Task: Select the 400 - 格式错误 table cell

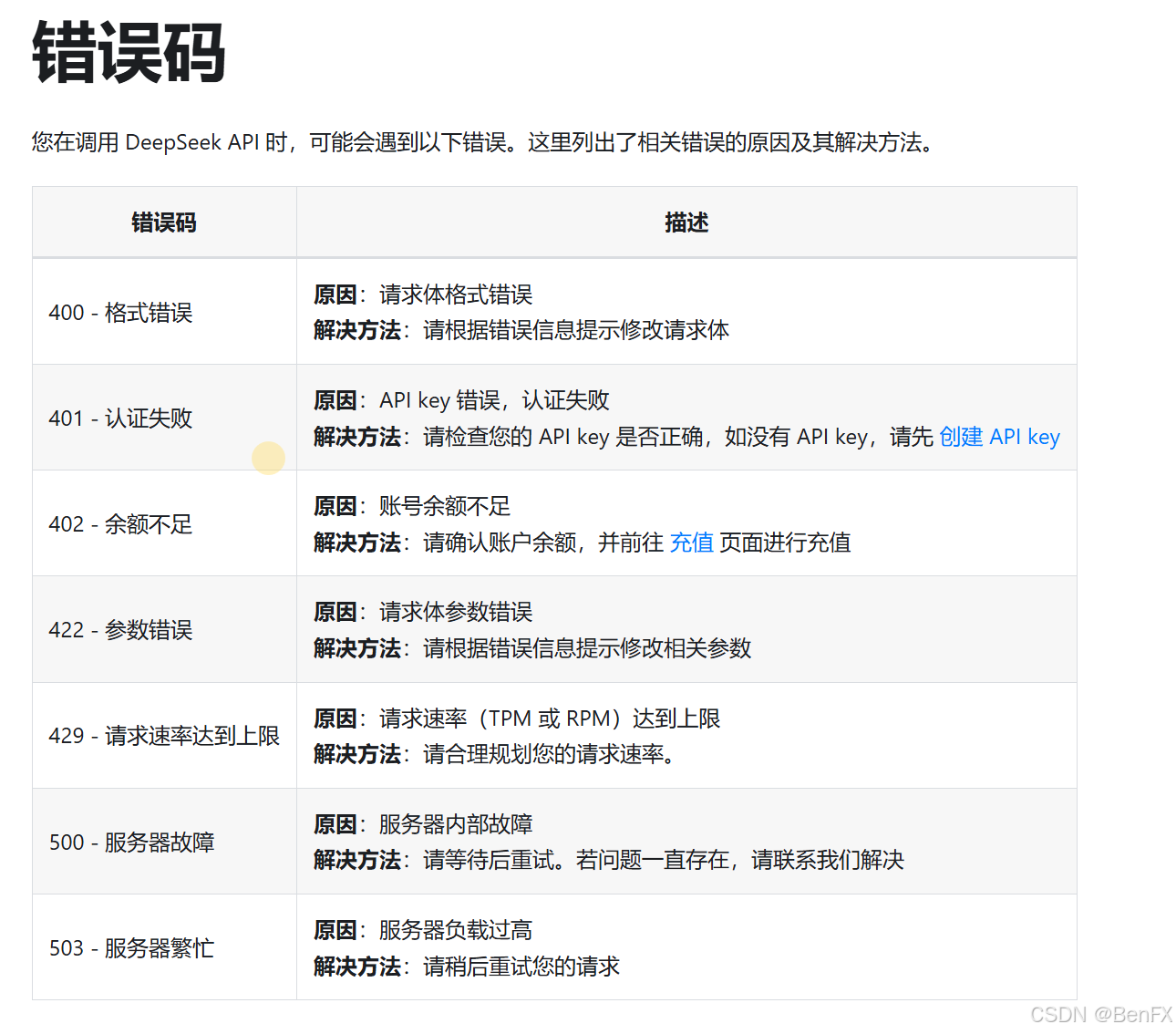Action: tap(119, 312)
